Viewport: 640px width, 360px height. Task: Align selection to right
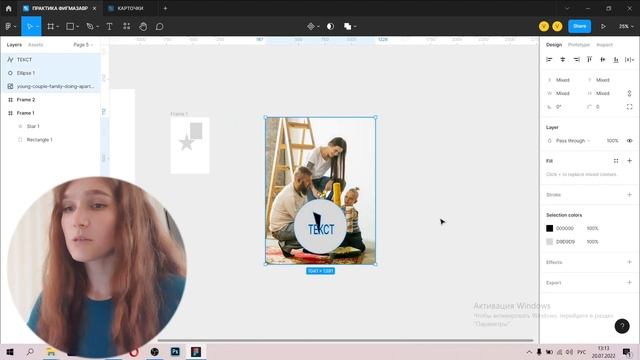pos(576,60)
